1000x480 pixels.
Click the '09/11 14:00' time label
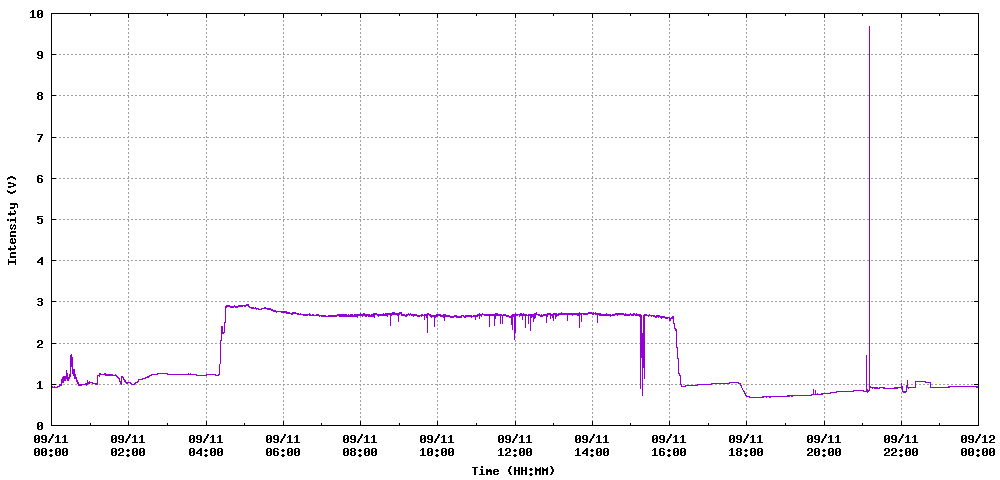click(592, 446)
